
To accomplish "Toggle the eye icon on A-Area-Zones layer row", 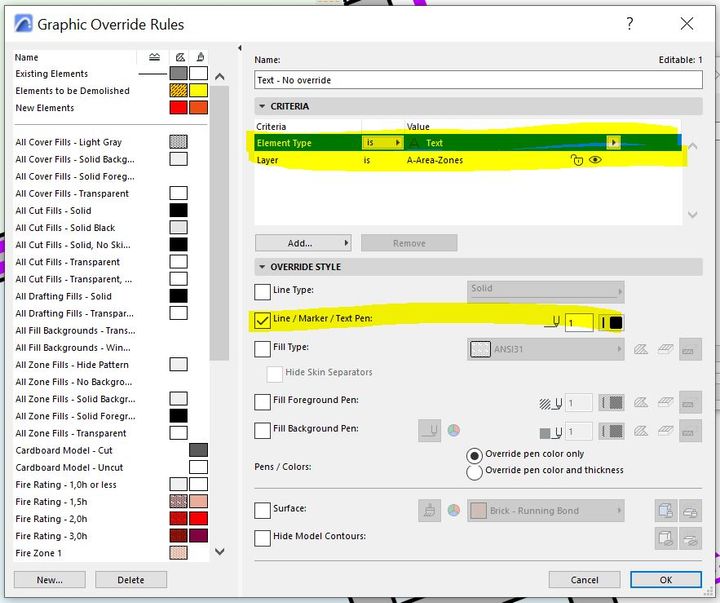I will (x=595, y=160).
